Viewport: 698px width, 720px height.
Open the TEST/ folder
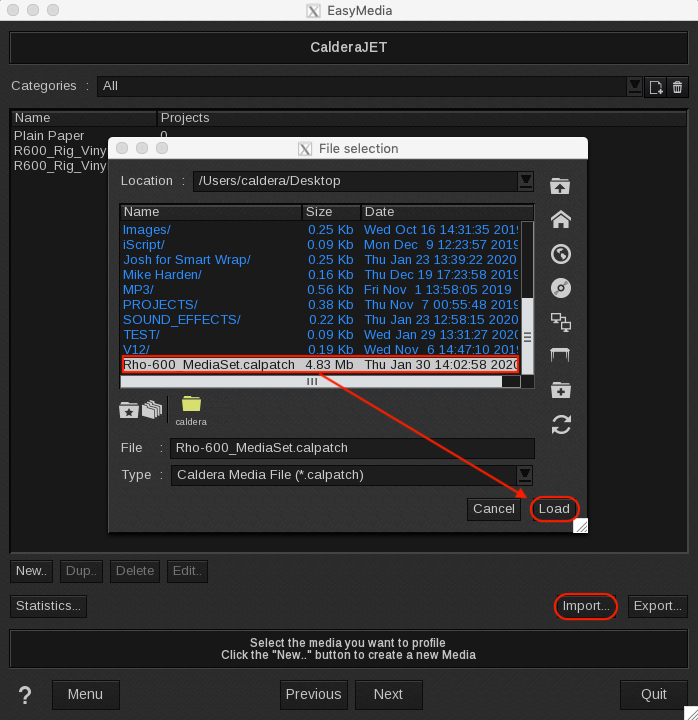320,335
